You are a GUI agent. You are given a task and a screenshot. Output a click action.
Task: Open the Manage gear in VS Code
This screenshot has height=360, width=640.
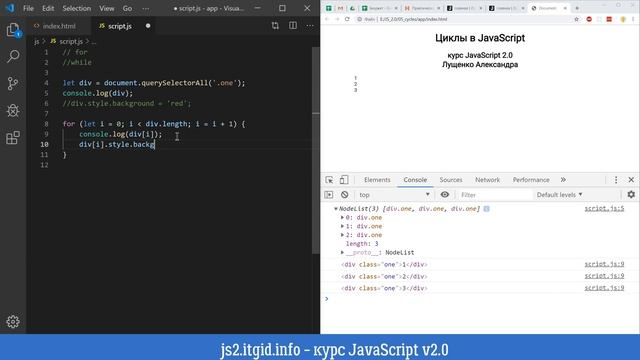point(13,322)
